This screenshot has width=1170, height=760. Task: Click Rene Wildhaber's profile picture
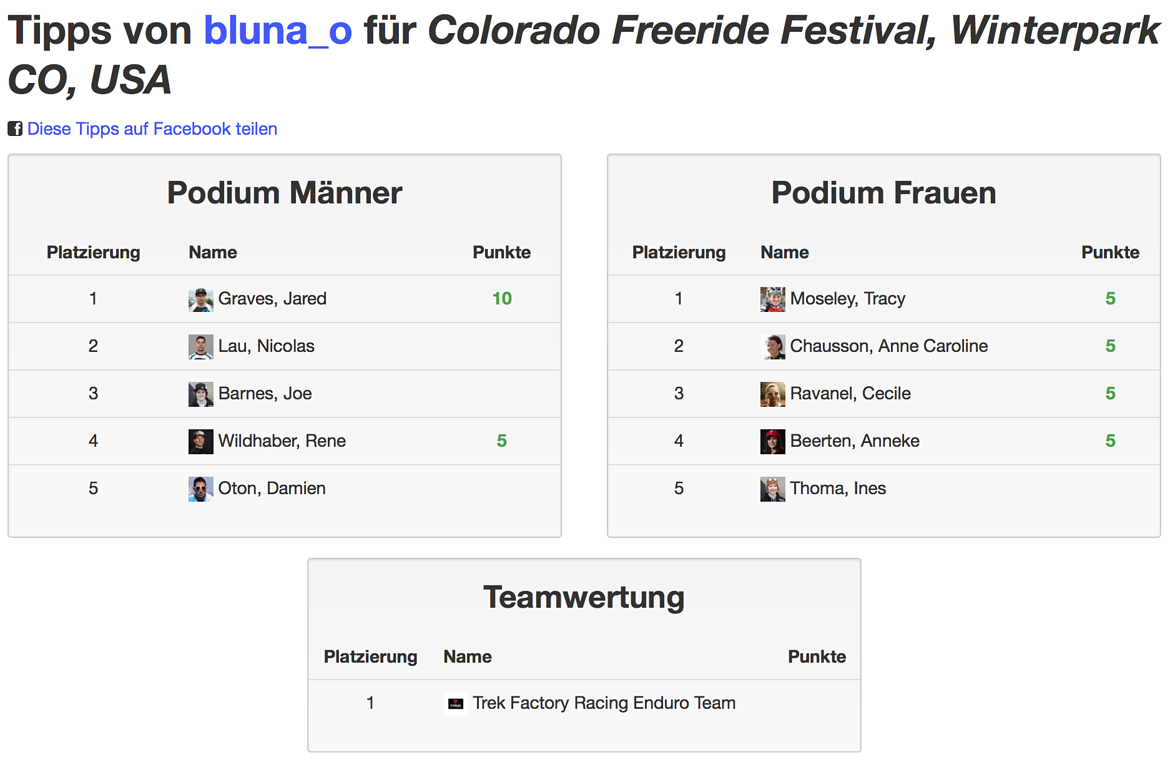[x=201, y=442]
